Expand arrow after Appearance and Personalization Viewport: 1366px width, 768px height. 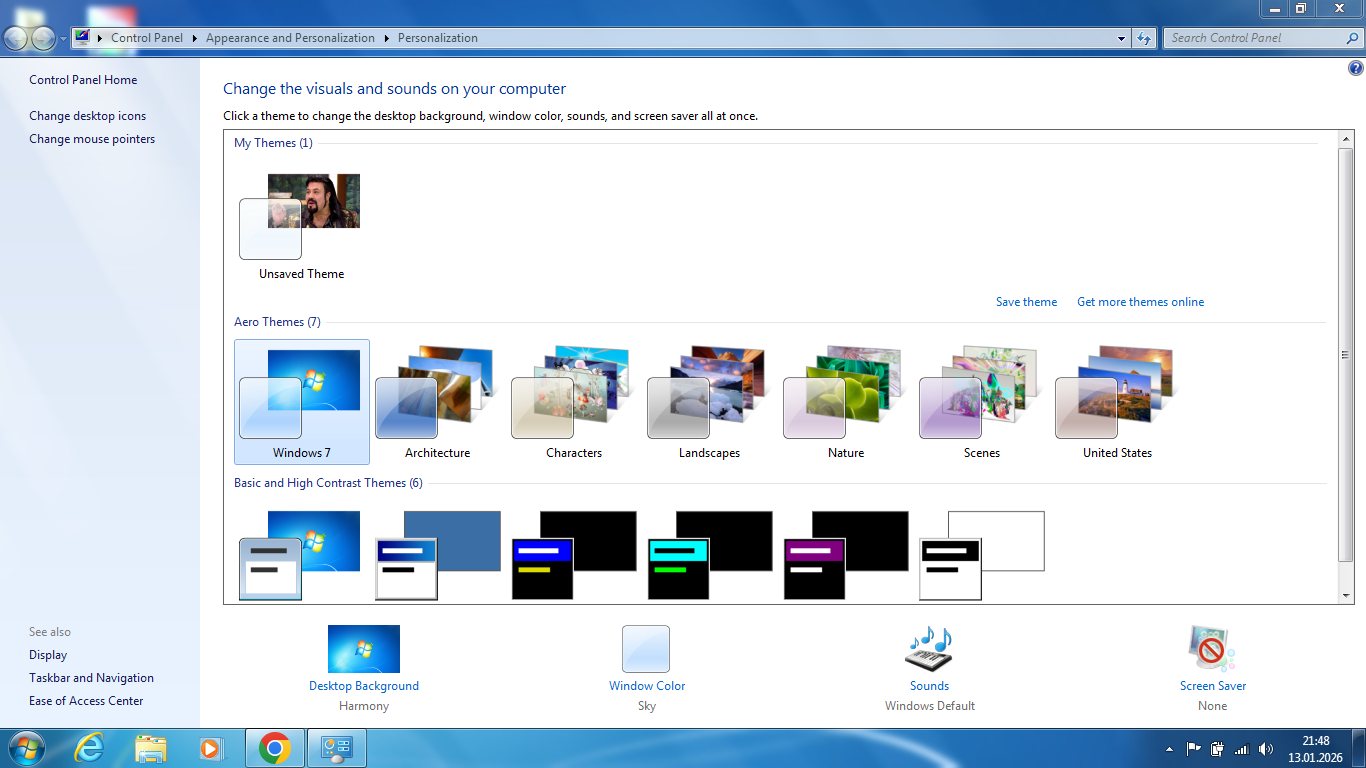click(x=387, y=38)
